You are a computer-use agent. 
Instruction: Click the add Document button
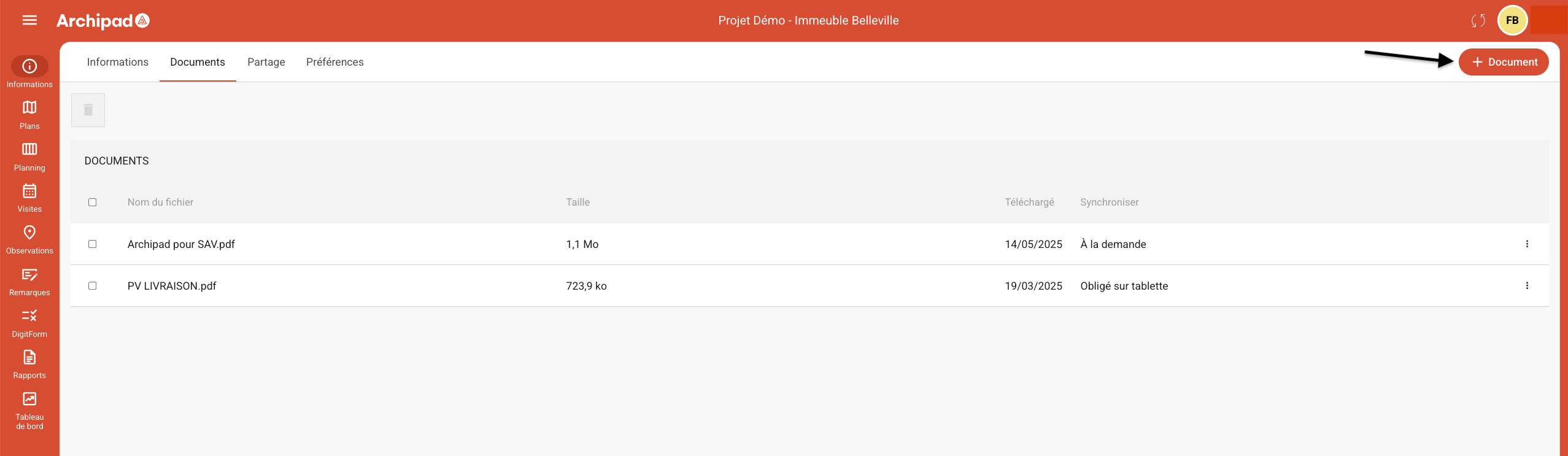click(1504, 62)
